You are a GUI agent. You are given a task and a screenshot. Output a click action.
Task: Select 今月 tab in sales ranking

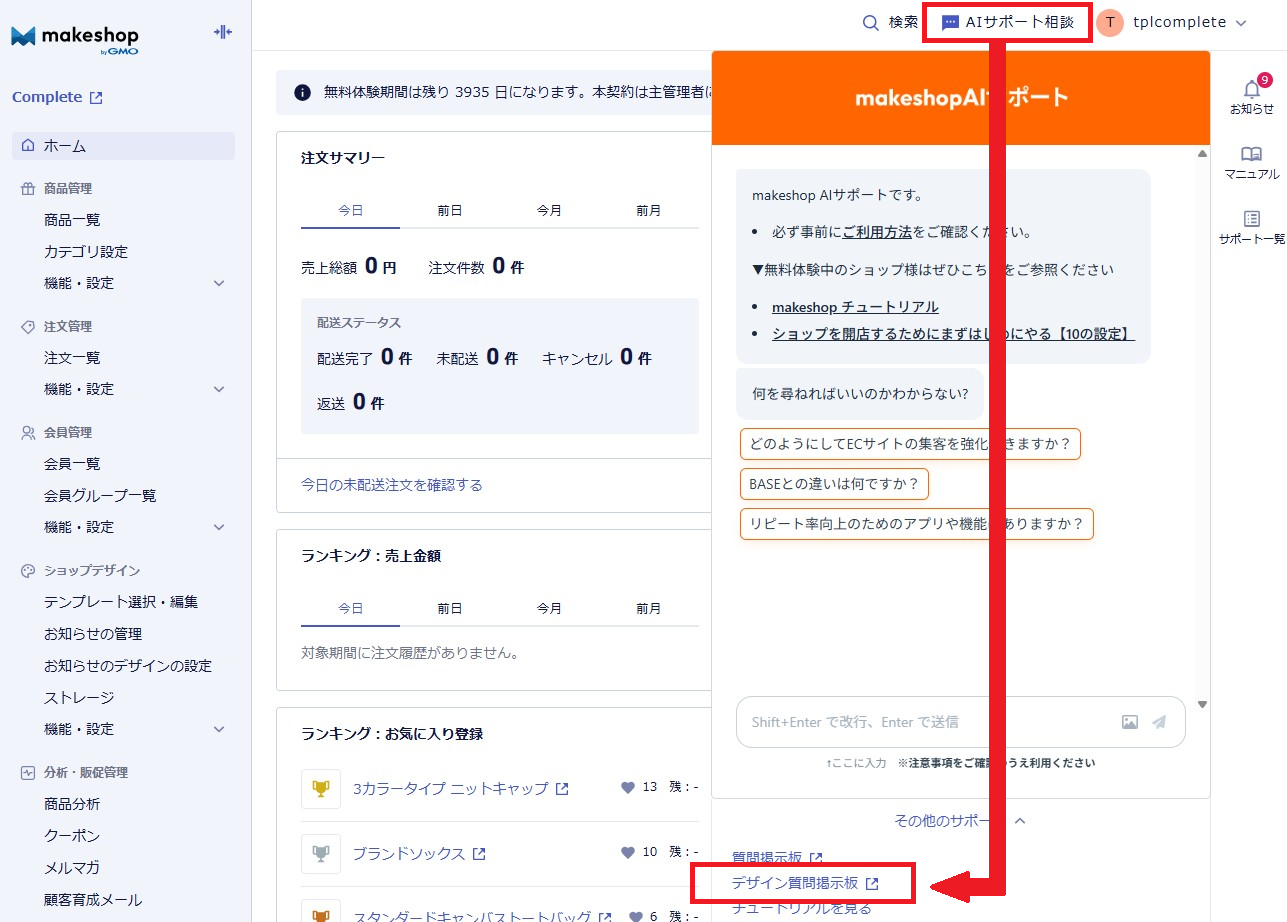click(549, 608)
